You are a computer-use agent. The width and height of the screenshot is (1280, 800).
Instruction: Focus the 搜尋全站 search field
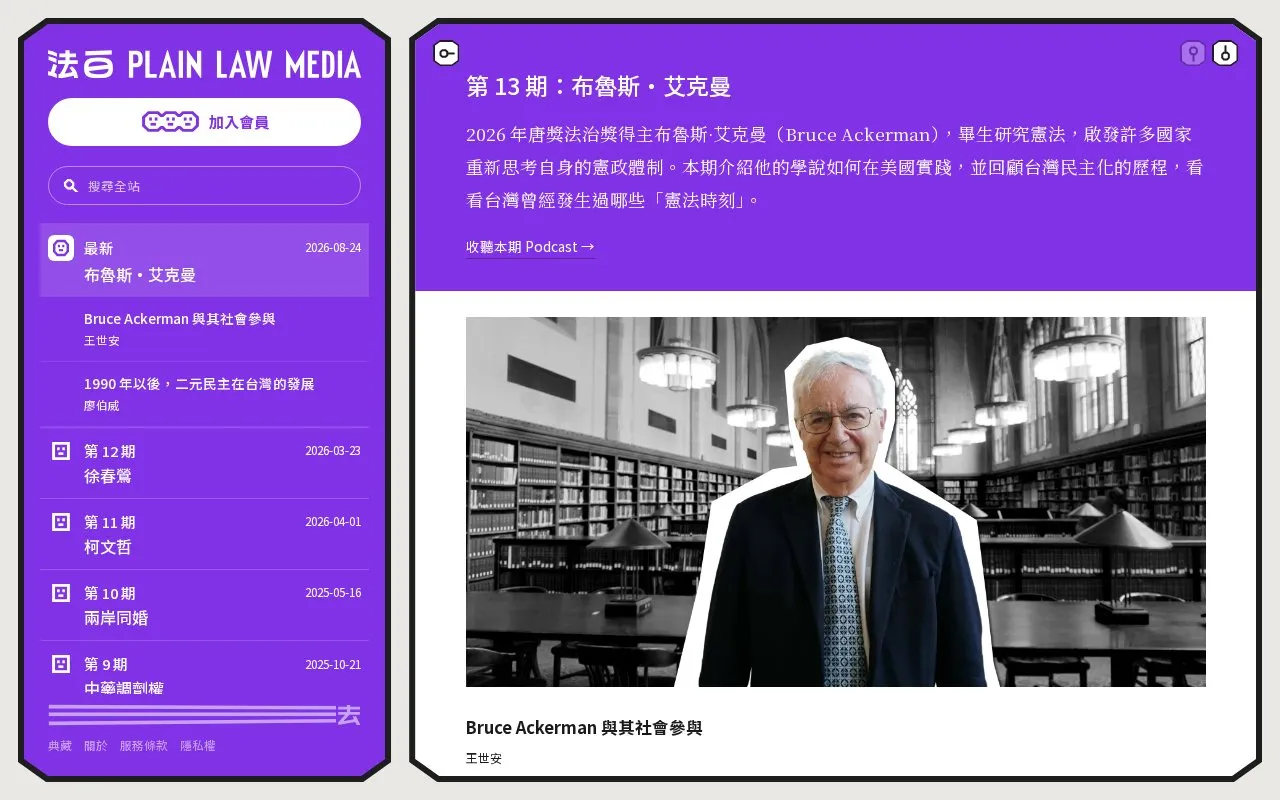(204, 186)
